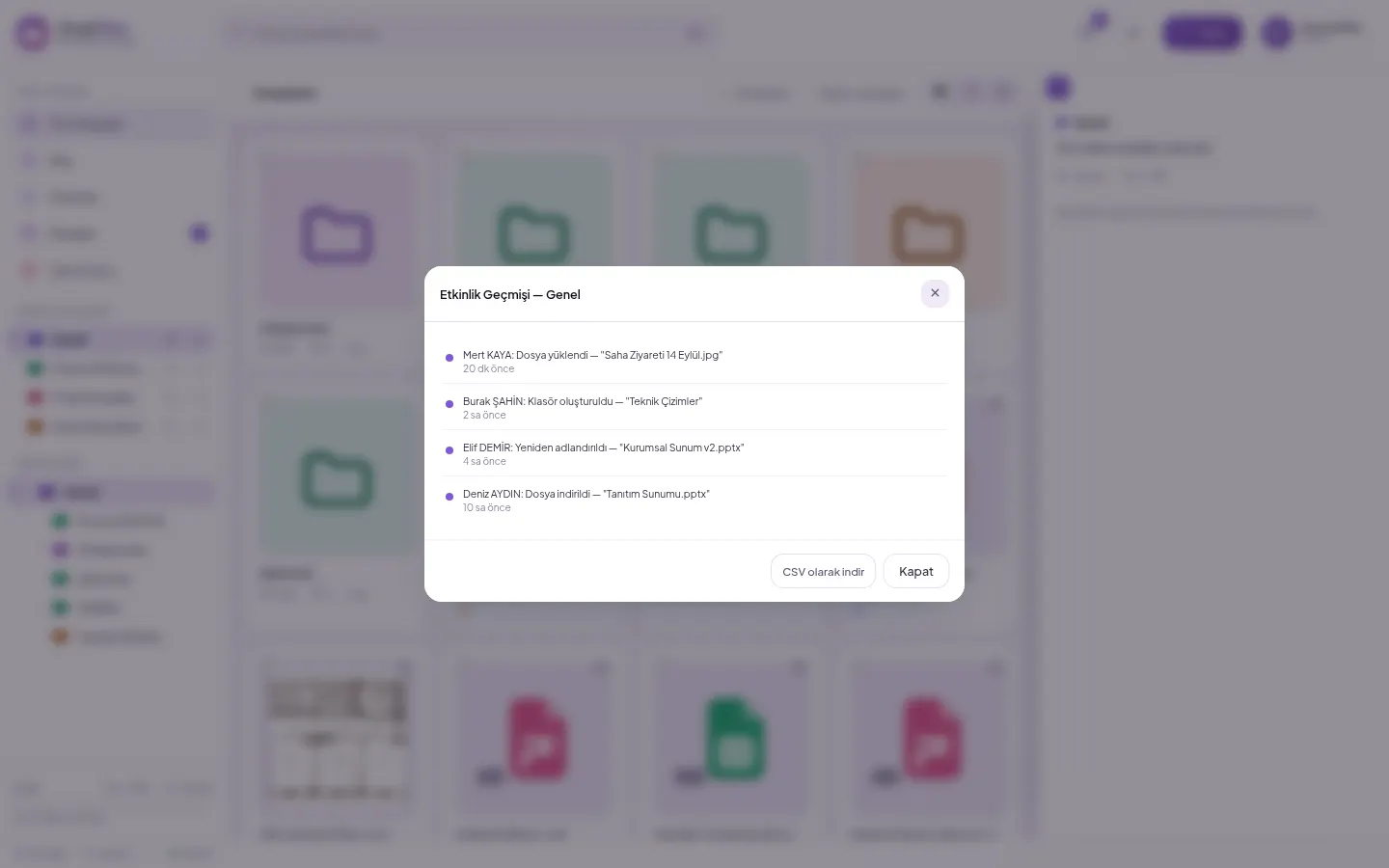
Task: Click the blurred user avatar at top right
Action: pyautogui.click(x=1277, y=33)
